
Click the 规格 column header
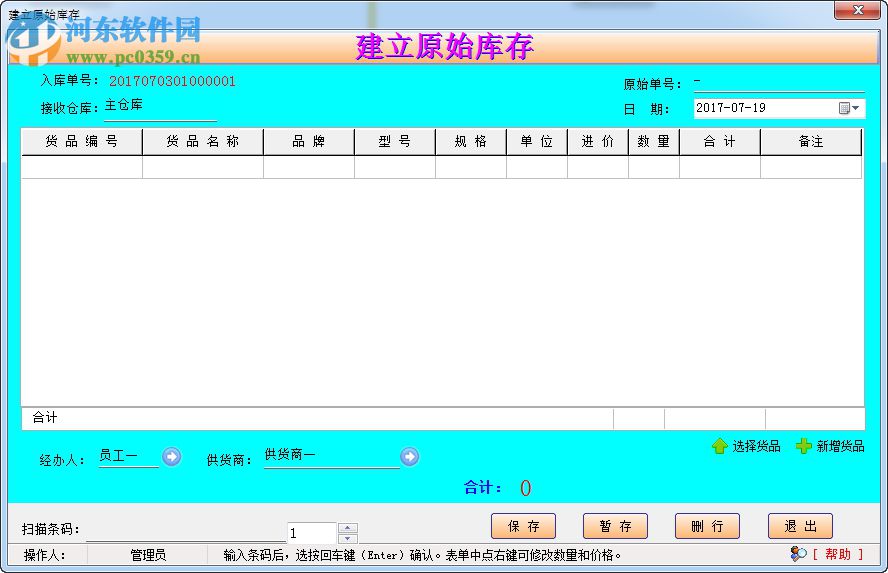(471, 142)
